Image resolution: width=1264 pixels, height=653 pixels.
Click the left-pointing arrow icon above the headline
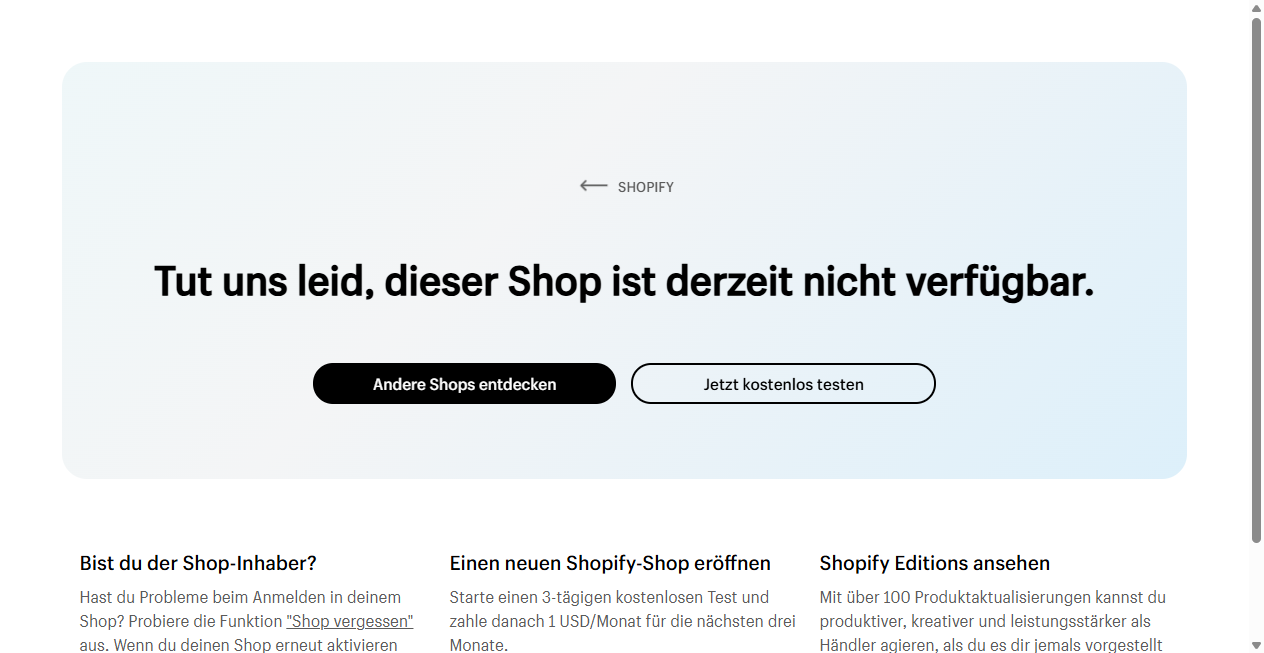592,186
